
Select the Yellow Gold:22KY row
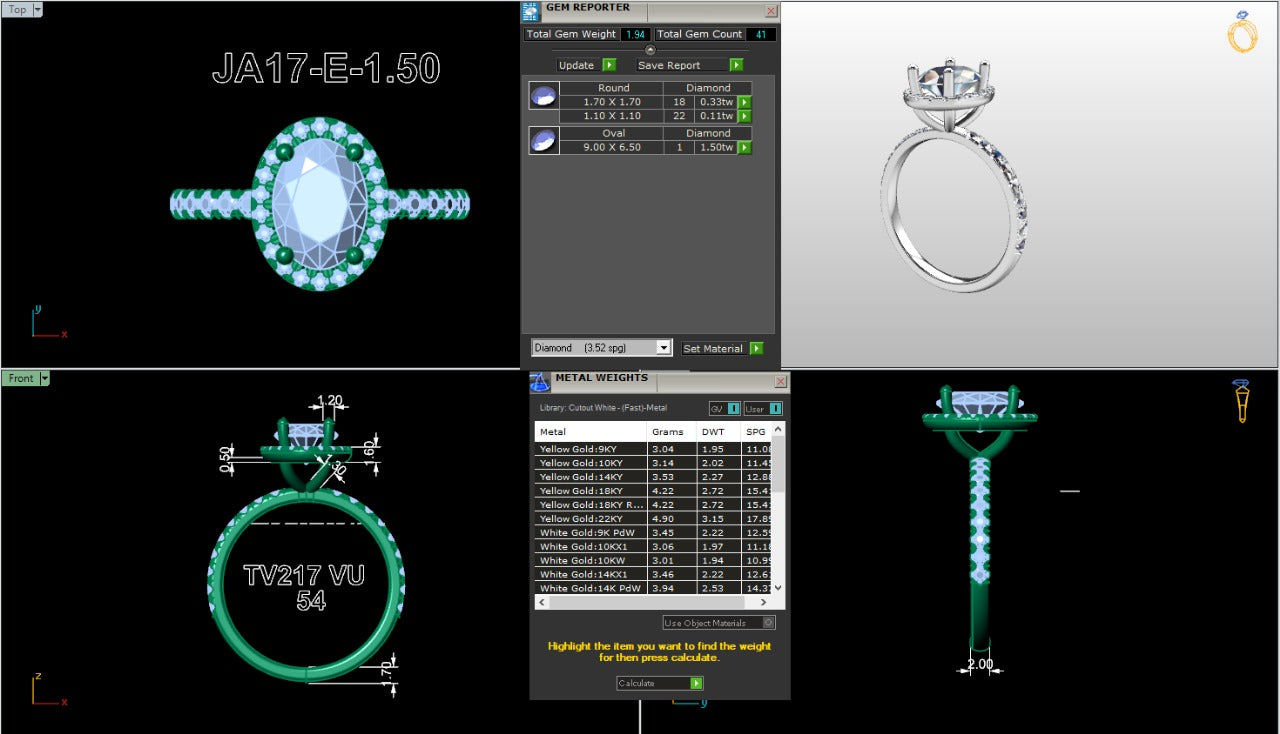pyautogui.click(x=654, y=519)
